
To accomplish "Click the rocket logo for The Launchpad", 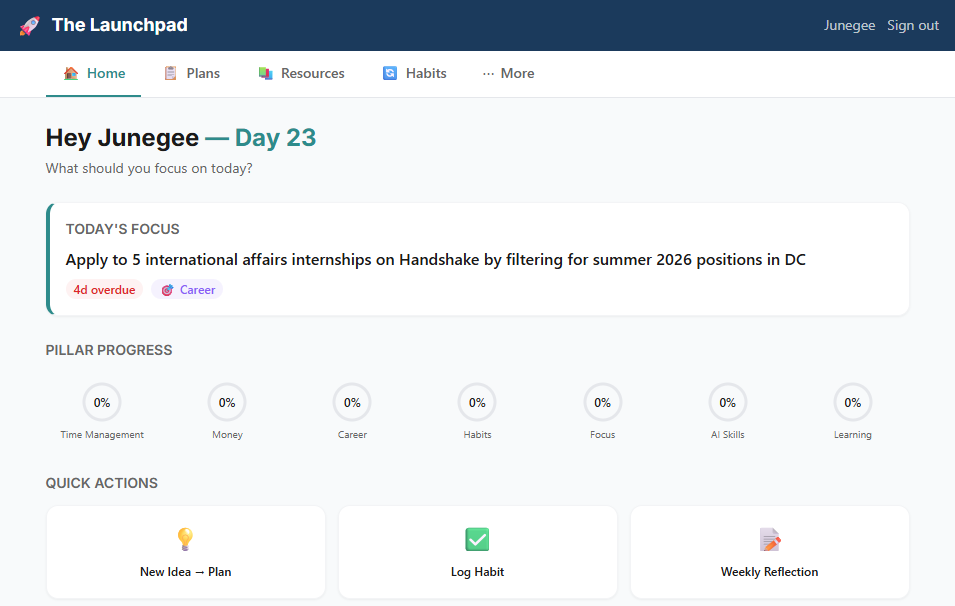I will [29, 24].
